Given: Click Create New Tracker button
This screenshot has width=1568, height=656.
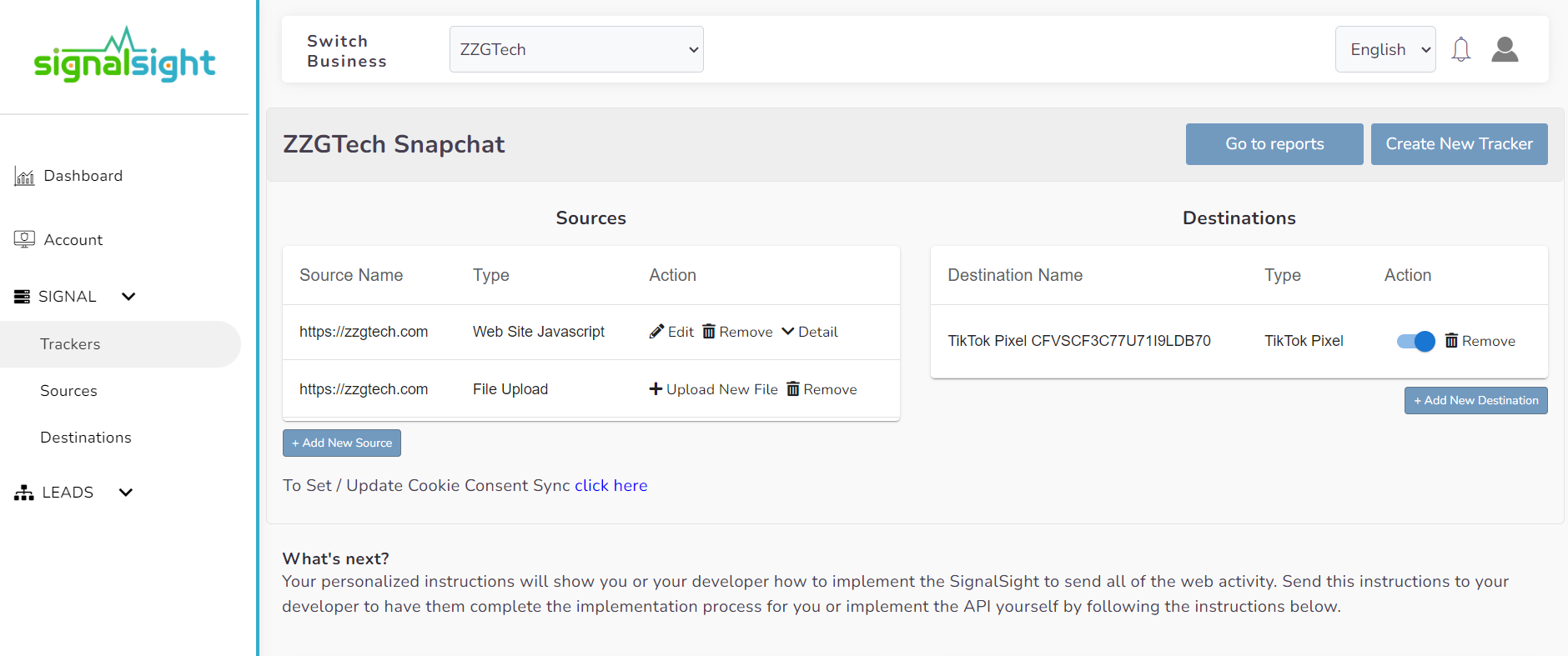Looking at the screenshot, I should (x=1459, y=144).
